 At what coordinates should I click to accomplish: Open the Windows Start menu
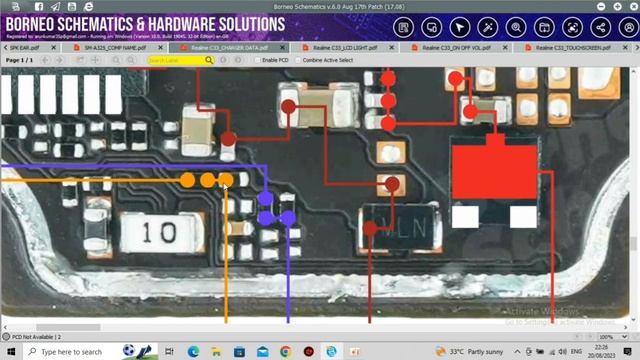11,351
